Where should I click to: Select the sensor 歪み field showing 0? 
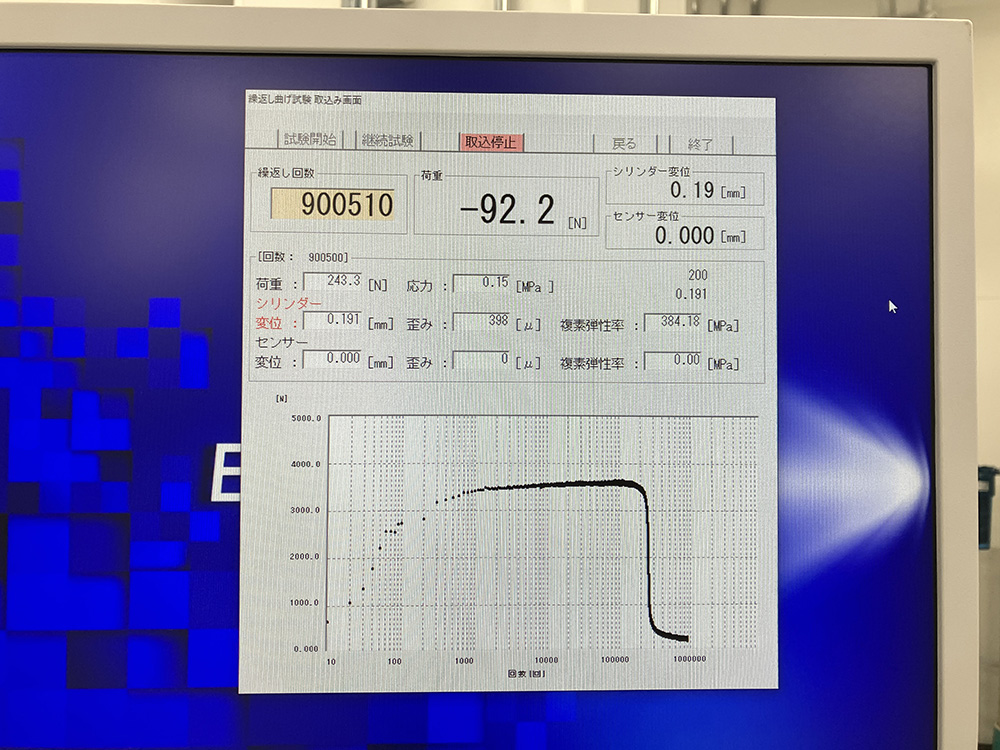pyautogui.click(x=482, y=360)
